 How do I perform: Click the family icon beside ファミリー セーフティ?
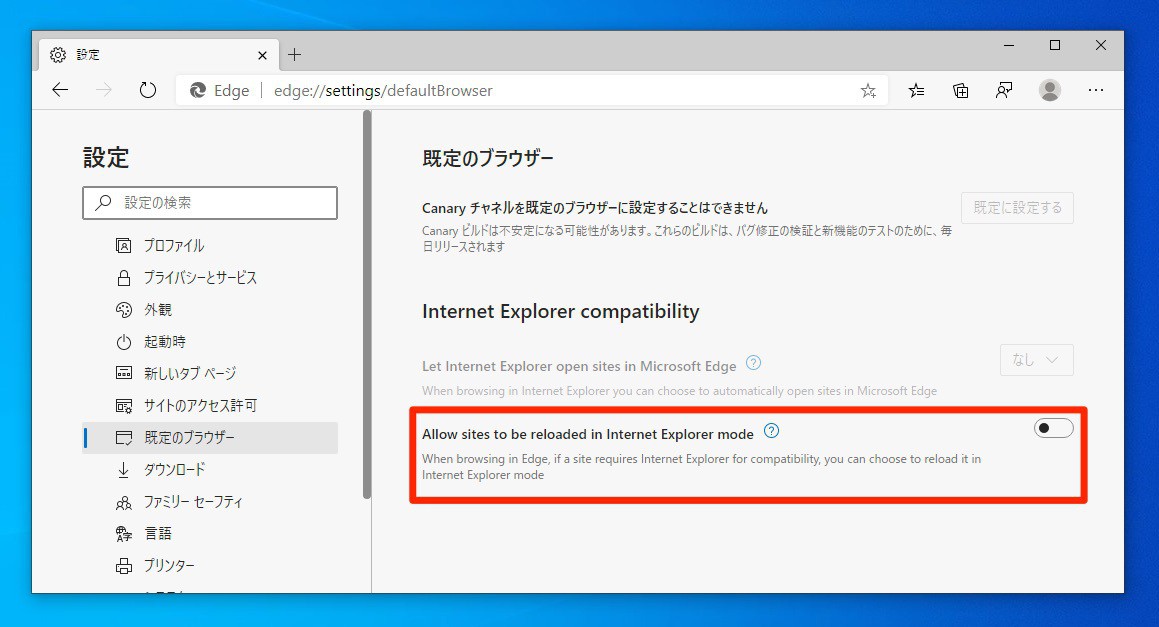[x=123, y=503]
